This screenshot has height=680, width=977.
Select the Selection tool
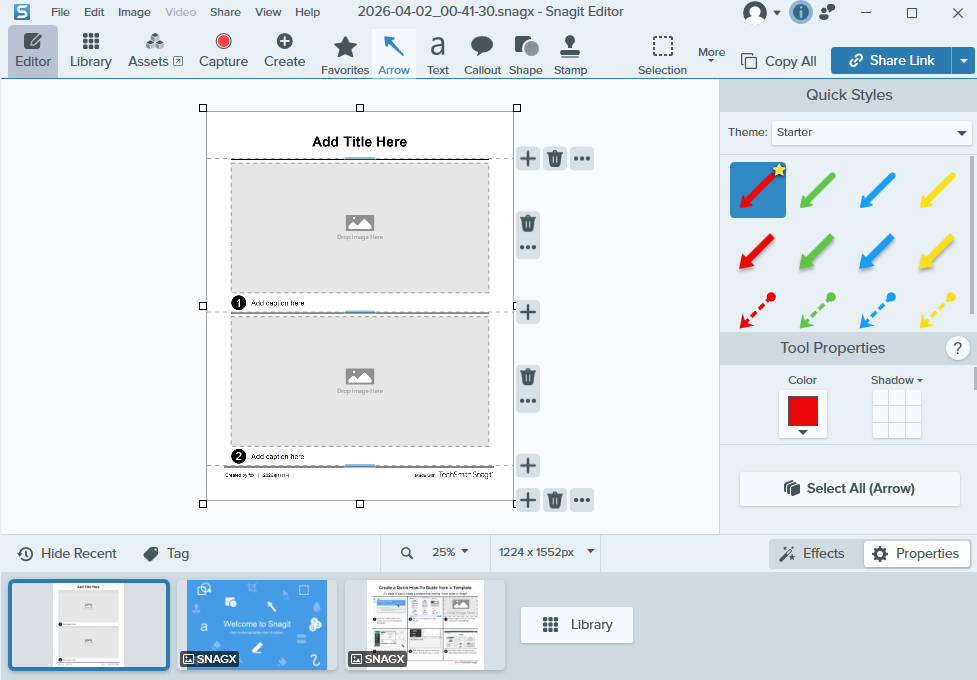tap(662, 55)
